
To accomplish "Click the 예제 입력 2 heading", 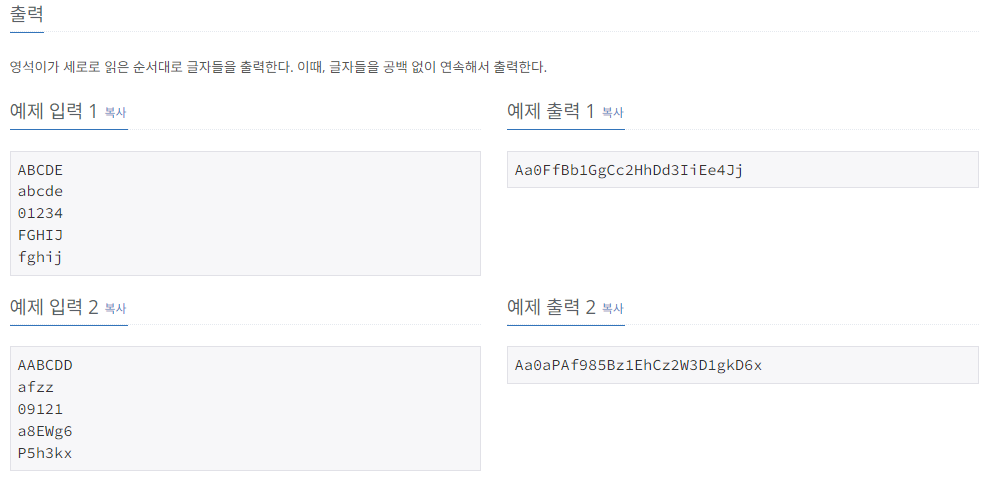I will 54,307.
